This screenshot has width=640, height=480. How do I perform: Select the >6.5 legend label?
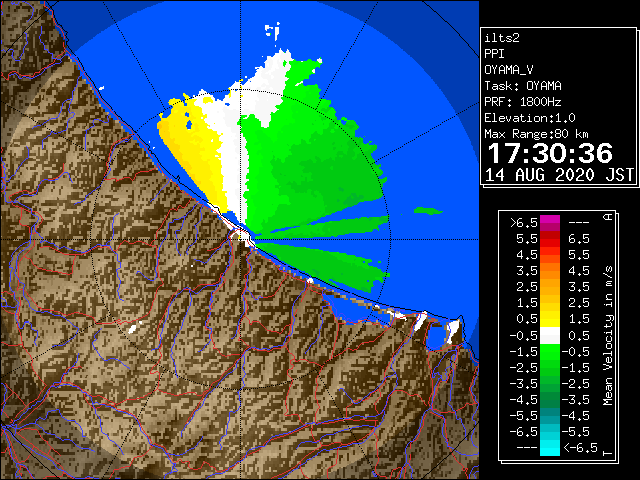coord(523,223)
